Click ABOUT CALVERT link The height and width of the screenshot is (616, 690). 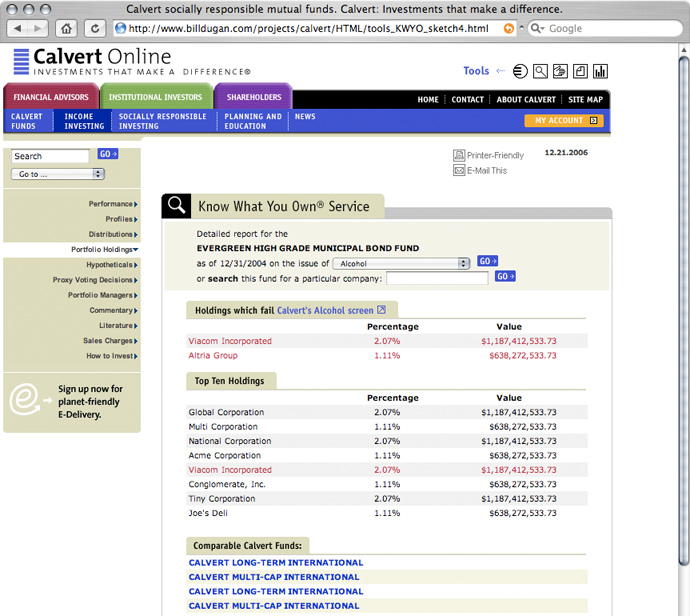tap(526, 99)
